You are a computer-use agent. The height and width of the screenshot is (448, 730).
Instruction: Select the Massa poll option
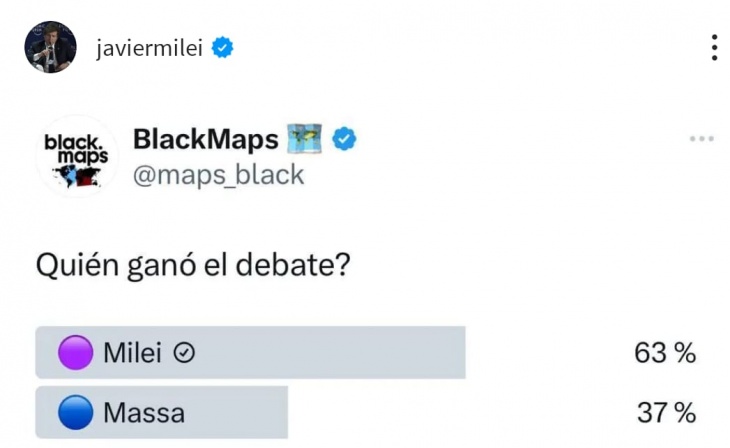click(x=162, y=413)
